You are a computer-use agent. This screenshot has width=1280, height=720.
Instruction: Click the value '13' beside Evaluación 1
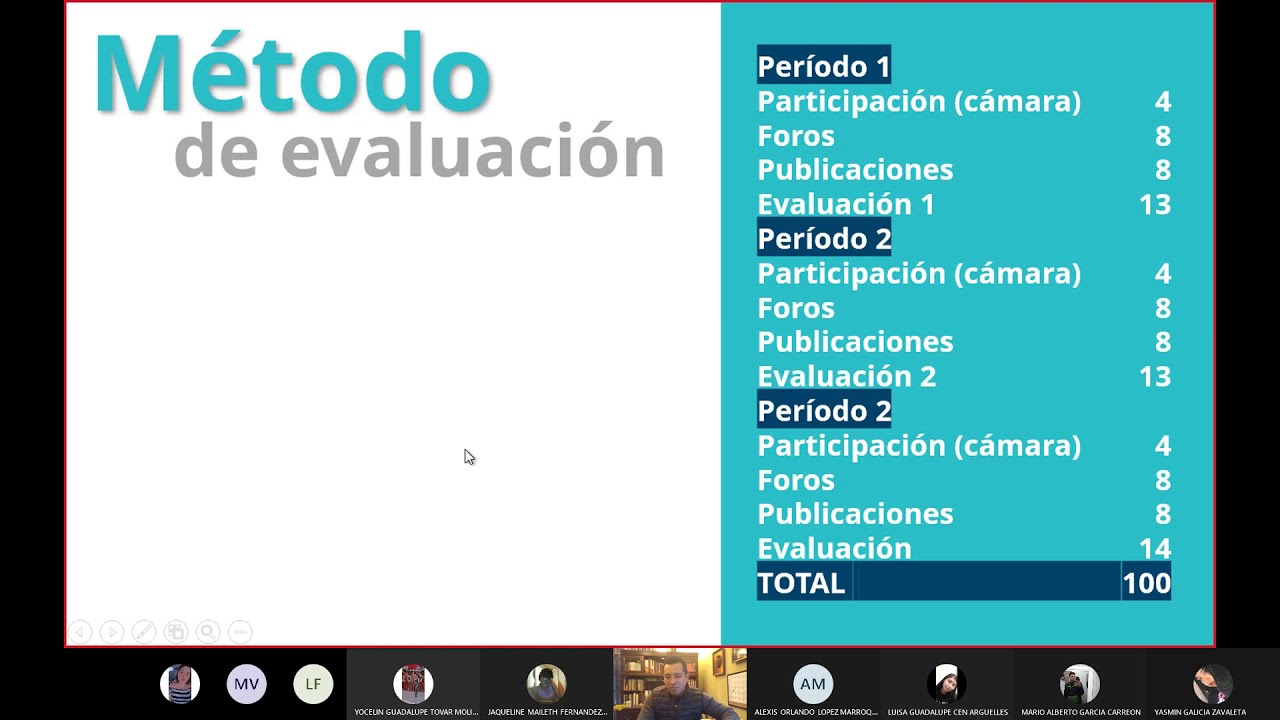tap(1155, 204)
